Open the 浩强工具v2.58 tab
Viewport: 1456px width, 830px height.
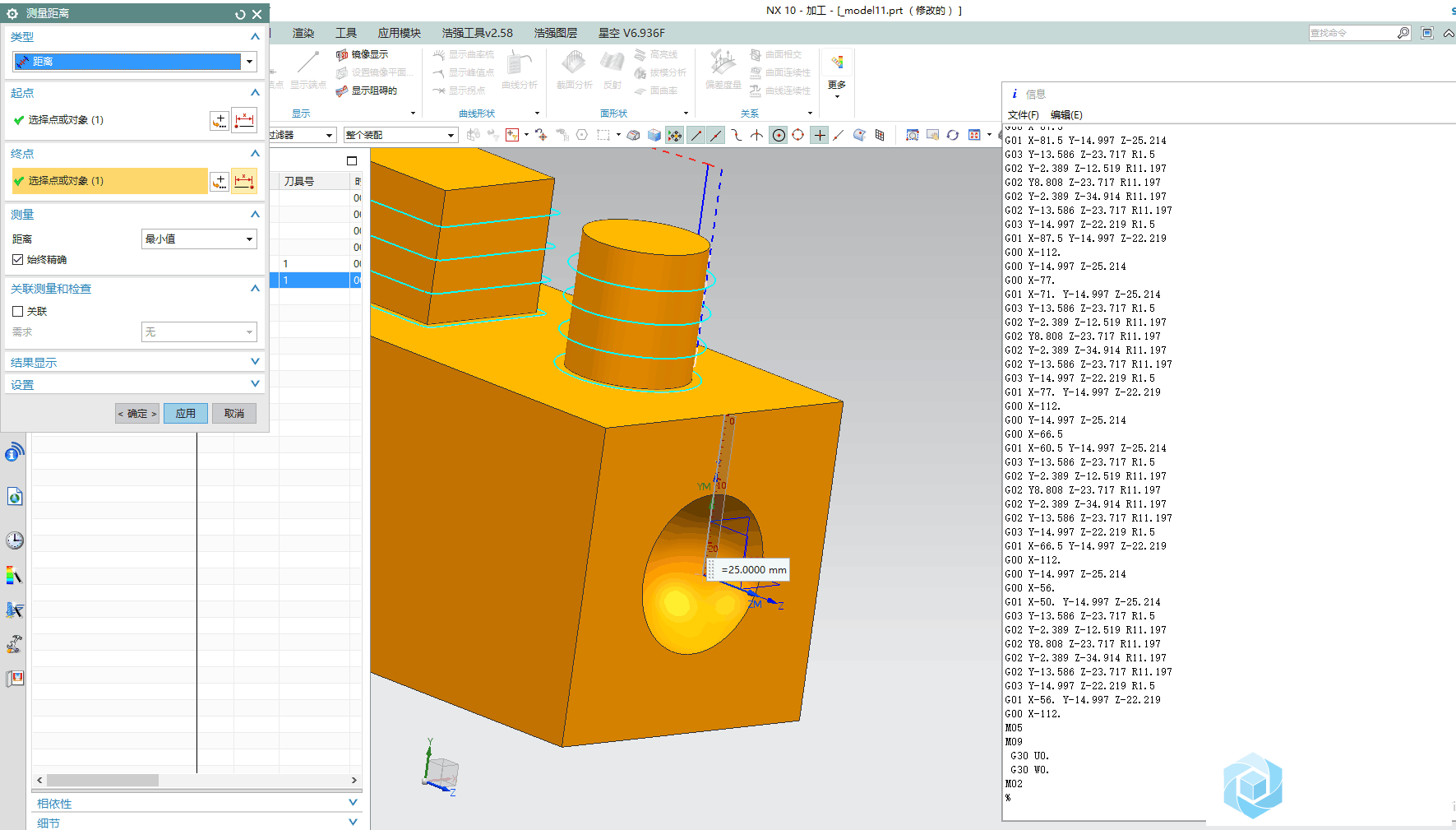pyautogui.click(x=477, y=33)
